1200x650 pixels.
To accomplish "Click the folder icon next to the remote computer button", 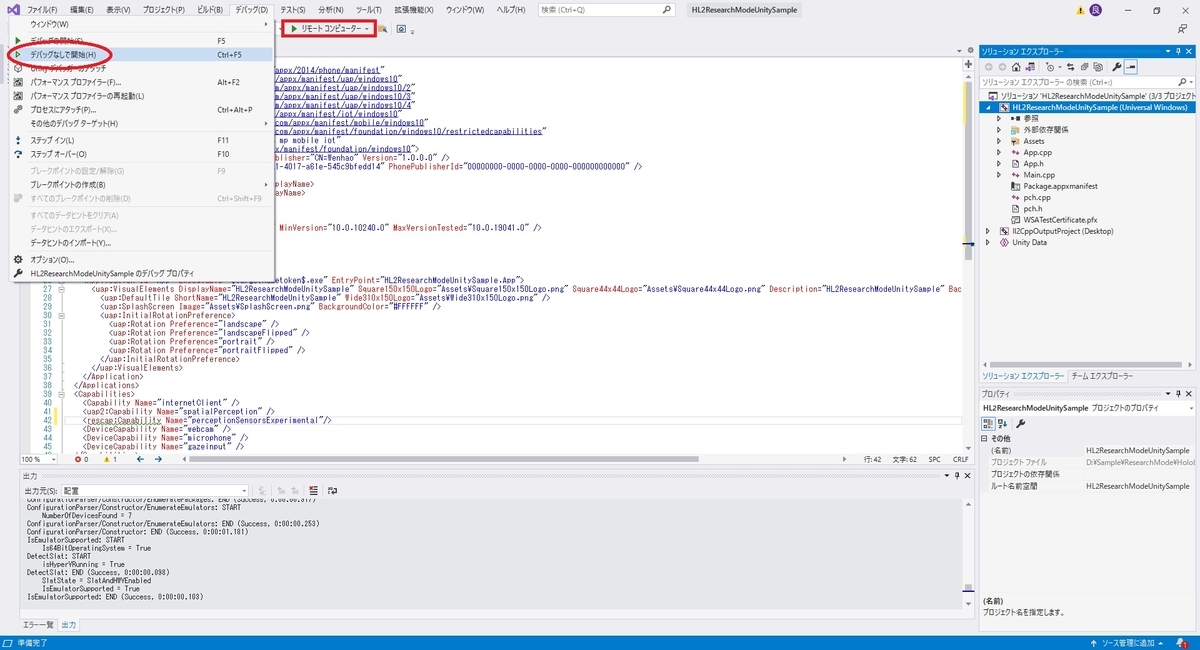I will pos(383,29).
